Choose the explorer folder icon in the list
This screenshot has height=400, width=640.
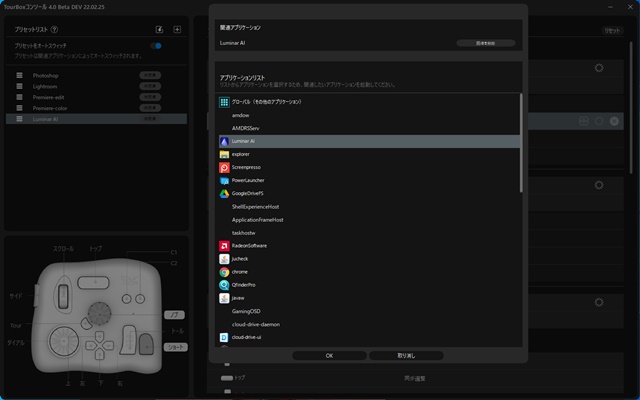pos(224,154)
